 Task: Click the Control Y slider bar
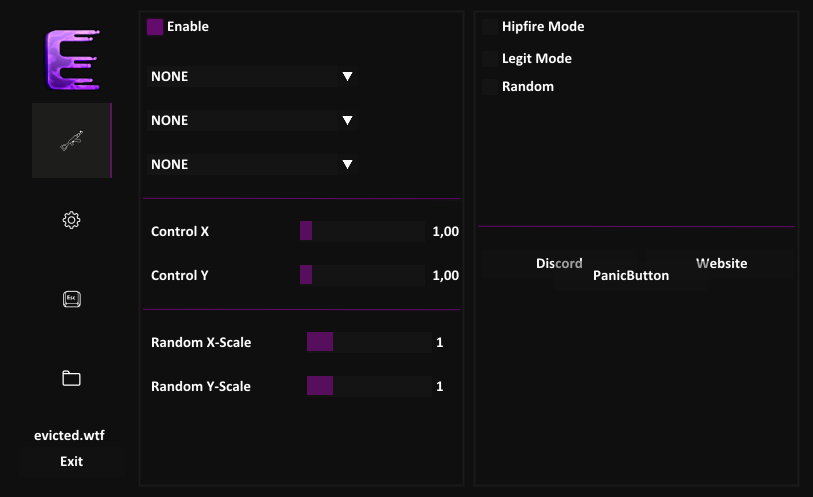coord(362,276)
